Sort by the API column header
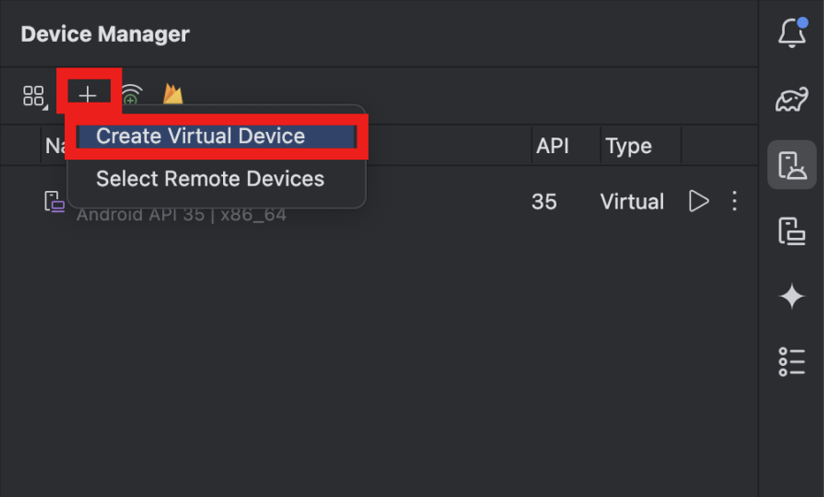 [552, 146]
